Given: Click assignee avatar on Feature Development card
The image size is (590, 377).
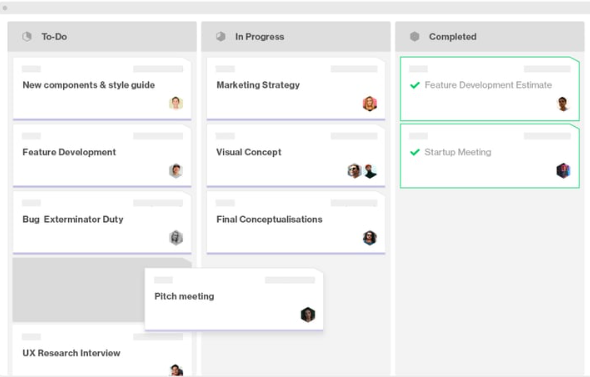Looking at the screenshot, I should [176, 171].
